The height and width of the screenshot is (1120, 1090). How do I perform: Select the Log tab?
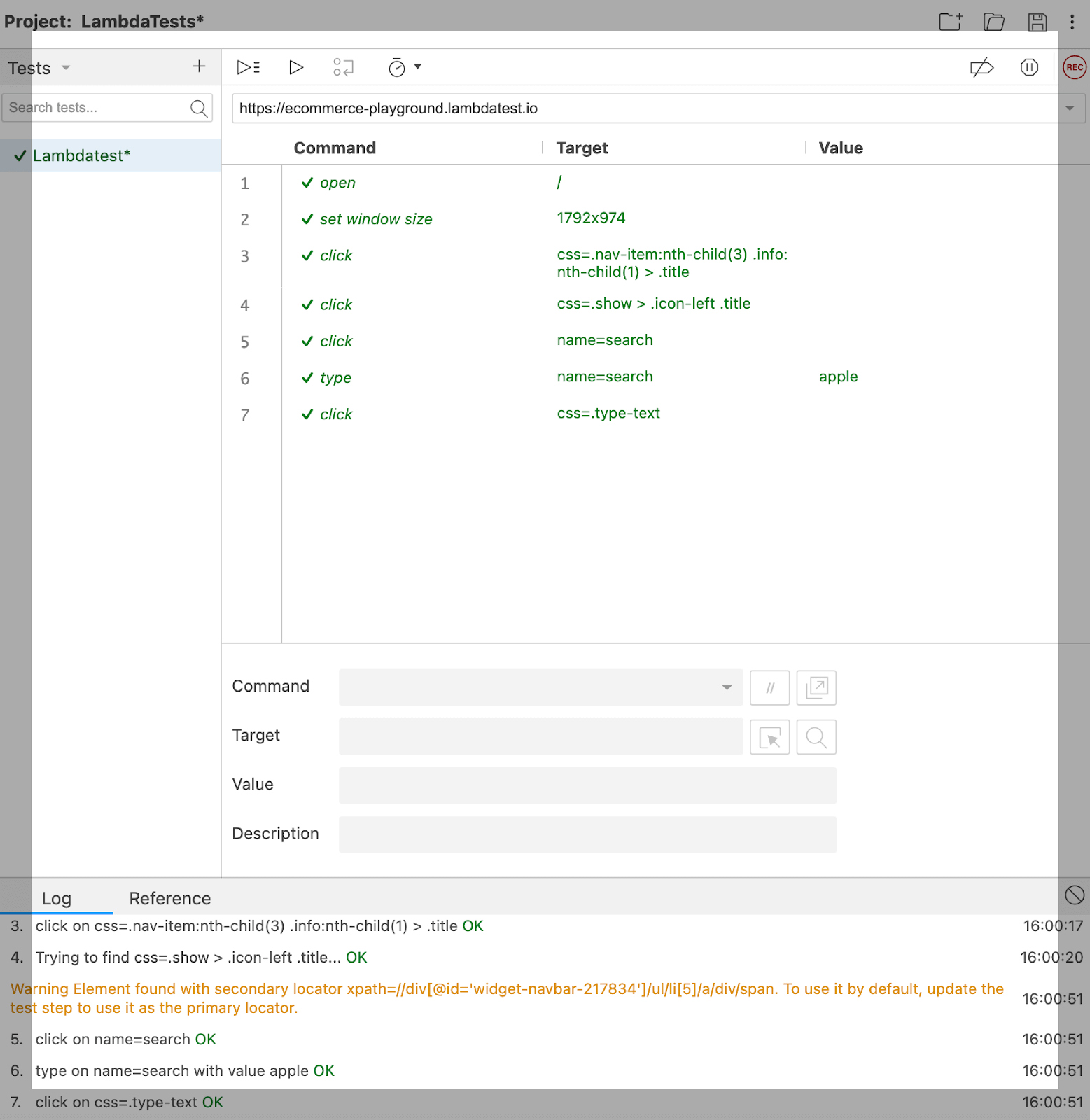[x=57, y=898]
